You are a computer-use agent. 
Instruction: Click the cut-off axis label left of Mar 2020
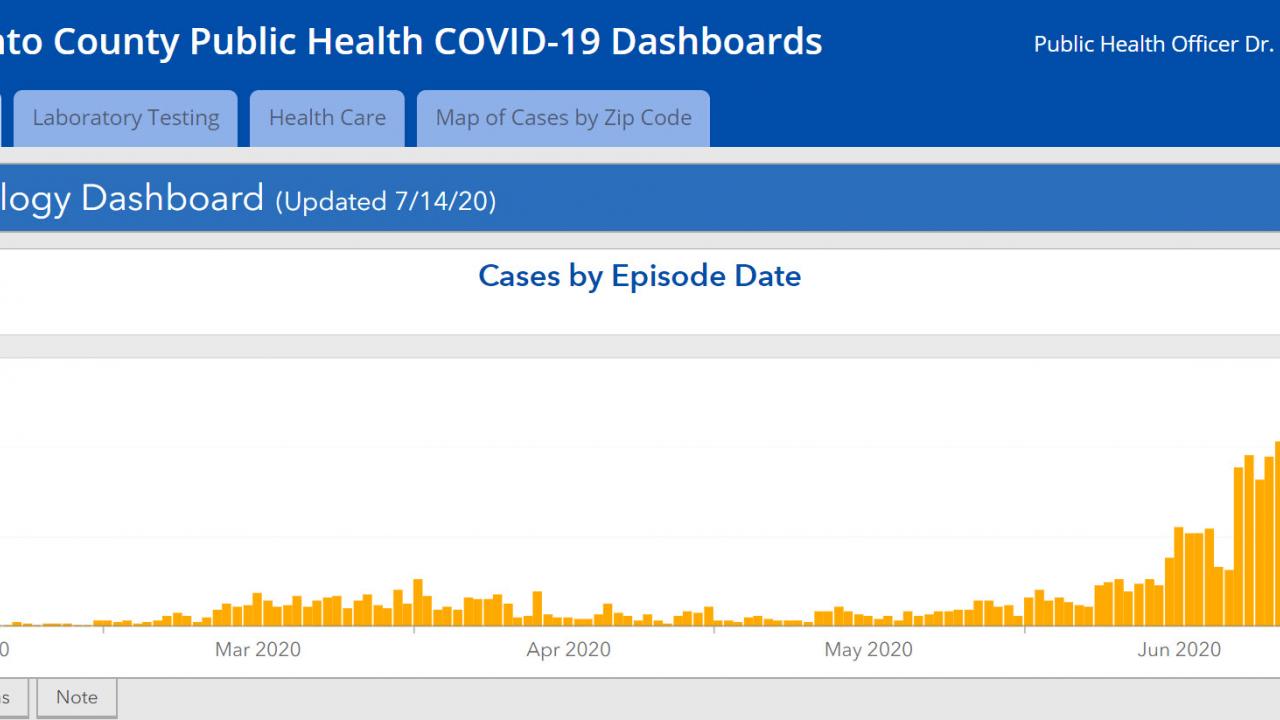pyautogui.click(x=3, y=650)
